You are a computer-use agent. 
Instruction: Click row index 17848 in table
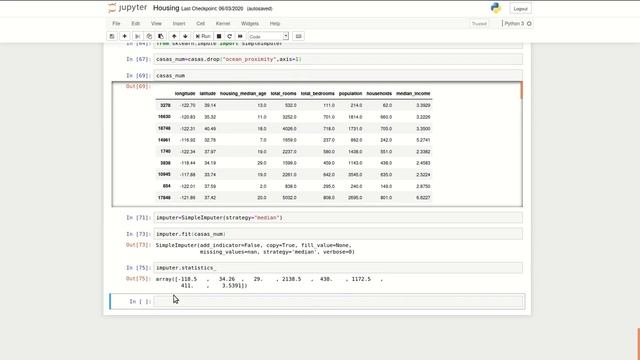(x=164, y=198)
